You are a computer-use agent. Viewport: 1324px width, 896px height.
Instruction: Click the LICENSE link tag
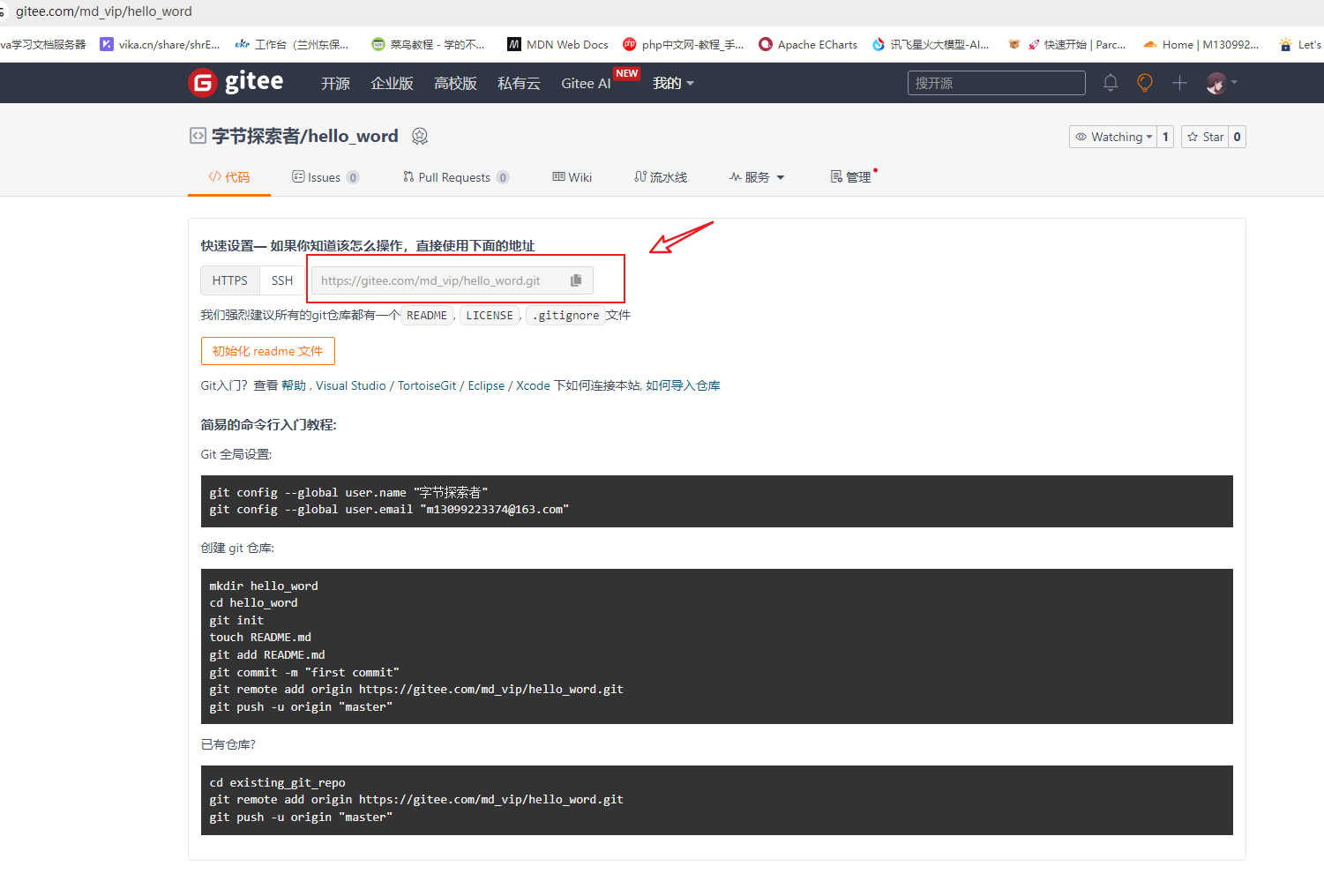pyautogui.click(x=490, y=315)
